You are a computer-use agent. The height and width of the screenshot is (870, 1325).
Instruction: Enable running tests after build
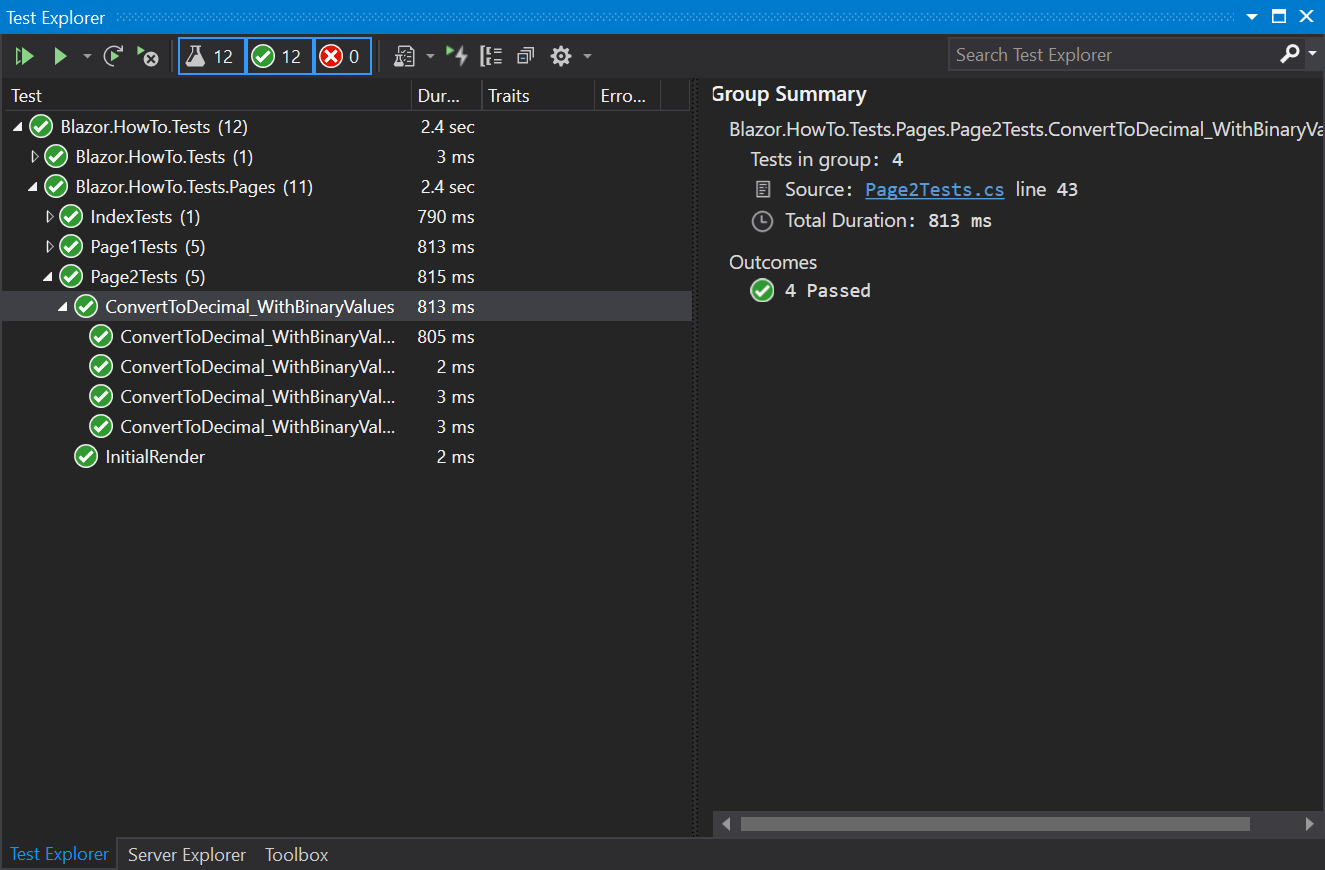pyautogui.click(x=457, y=56)
